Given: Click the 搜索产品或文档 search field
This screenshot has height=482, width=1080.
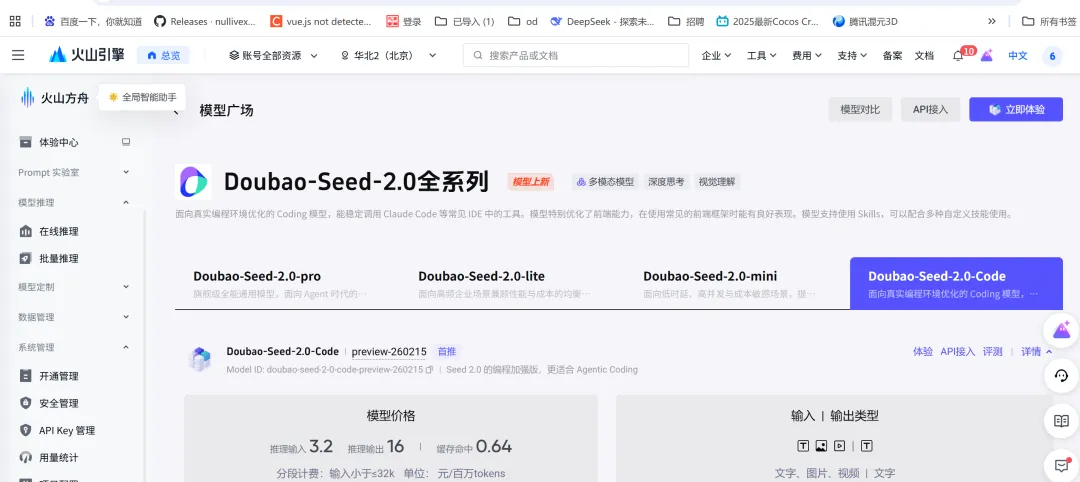Looking at the screenshot, I should (x=576, y=55).
